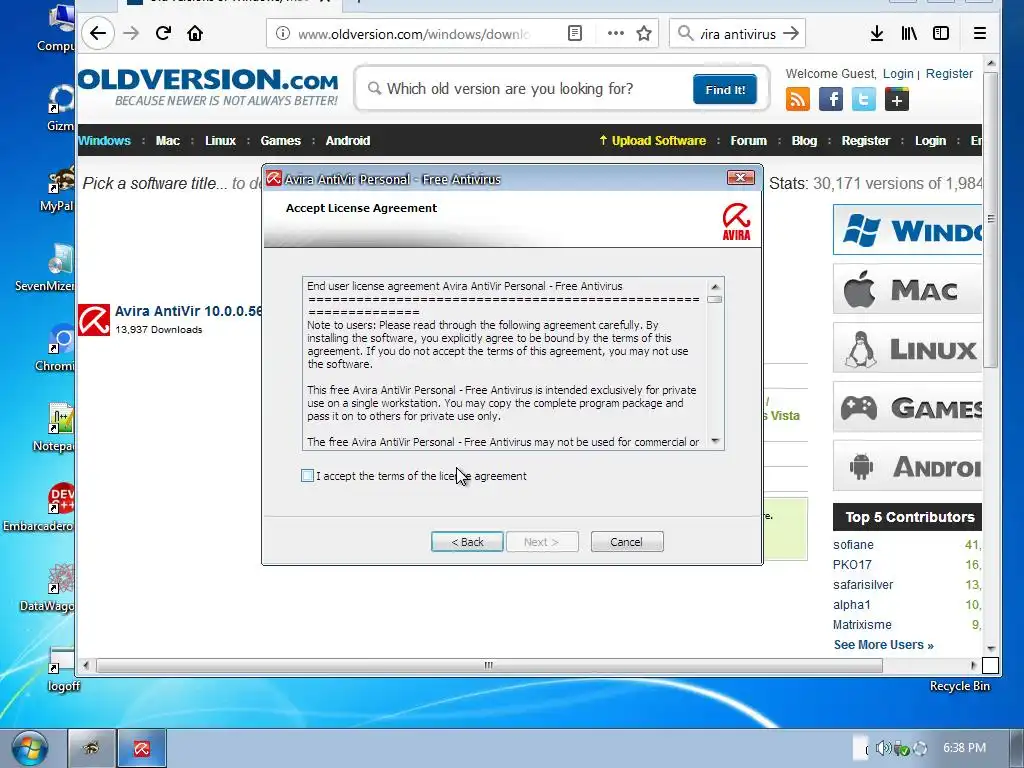Select Linux in site navigation
Screen dimensions: 1024x768
click(220, 140)
